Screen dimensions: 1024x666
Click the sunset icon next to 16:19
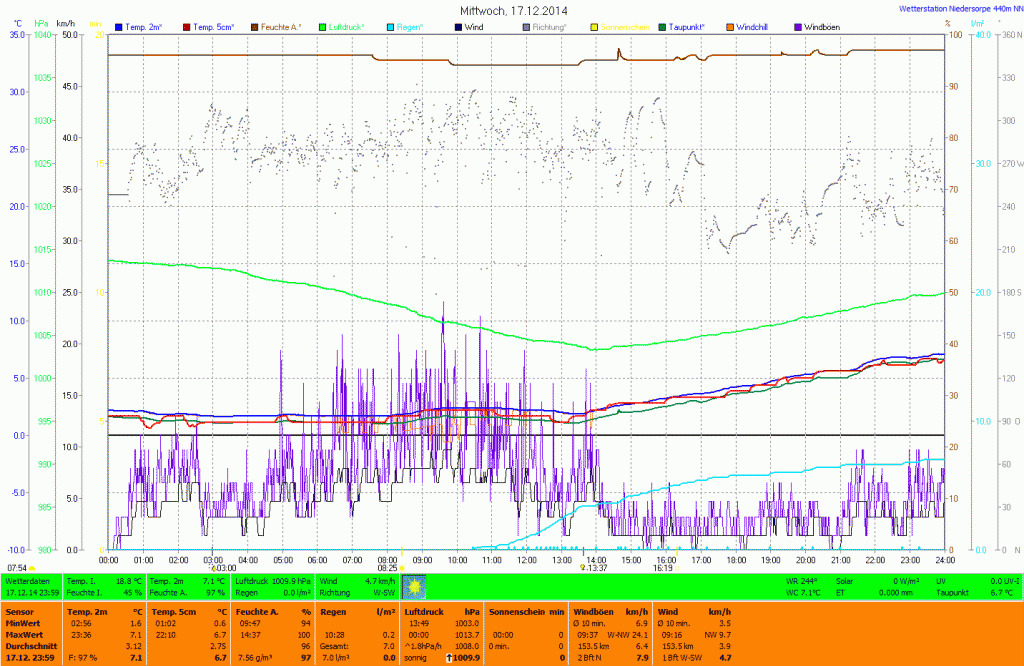[677, 568]
